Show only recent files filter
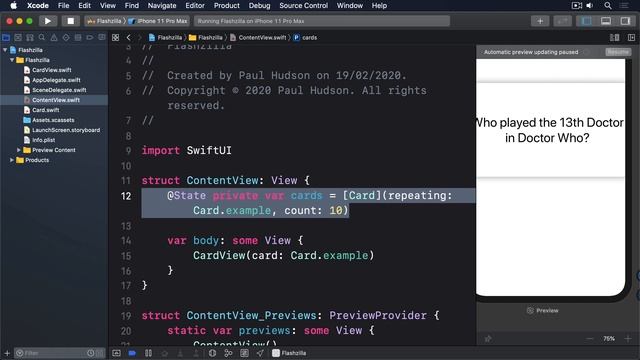The height and width of the screenshot is (360, 640). [x=91, y=353]
